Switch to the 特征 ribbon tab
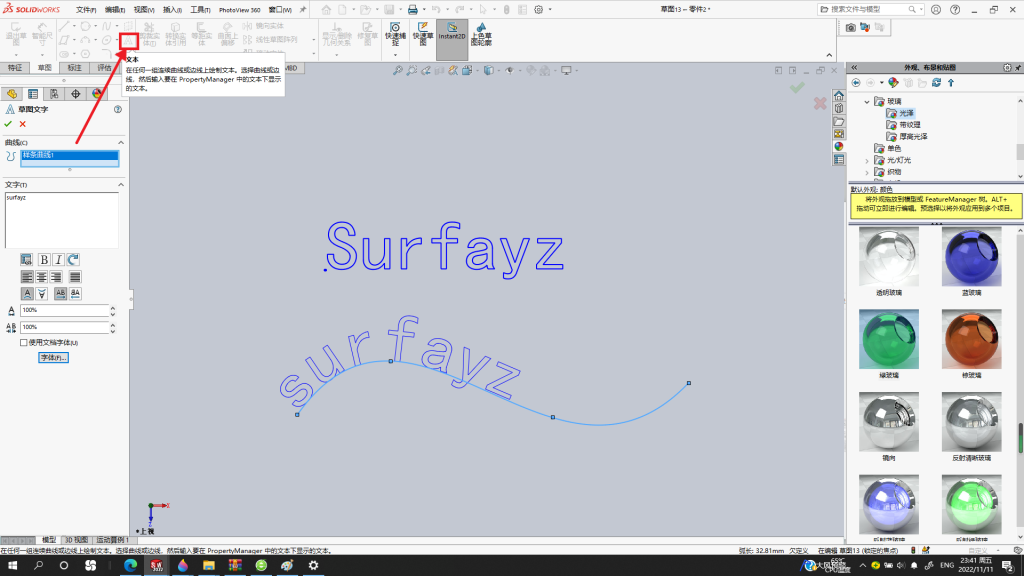Image resolution: width=1024 pixels, height=576 pixels. pyautogui.click(x=14, y=68)
